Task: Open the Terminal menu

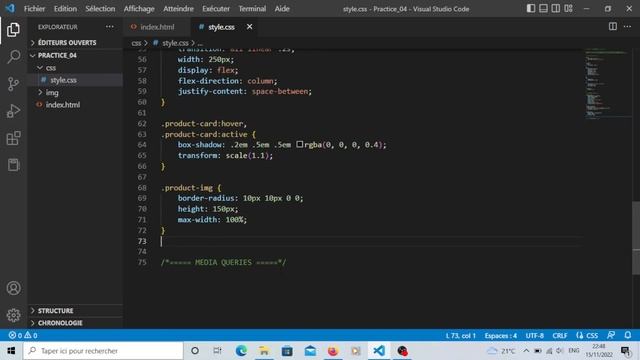Action: [x=252, y=9]
